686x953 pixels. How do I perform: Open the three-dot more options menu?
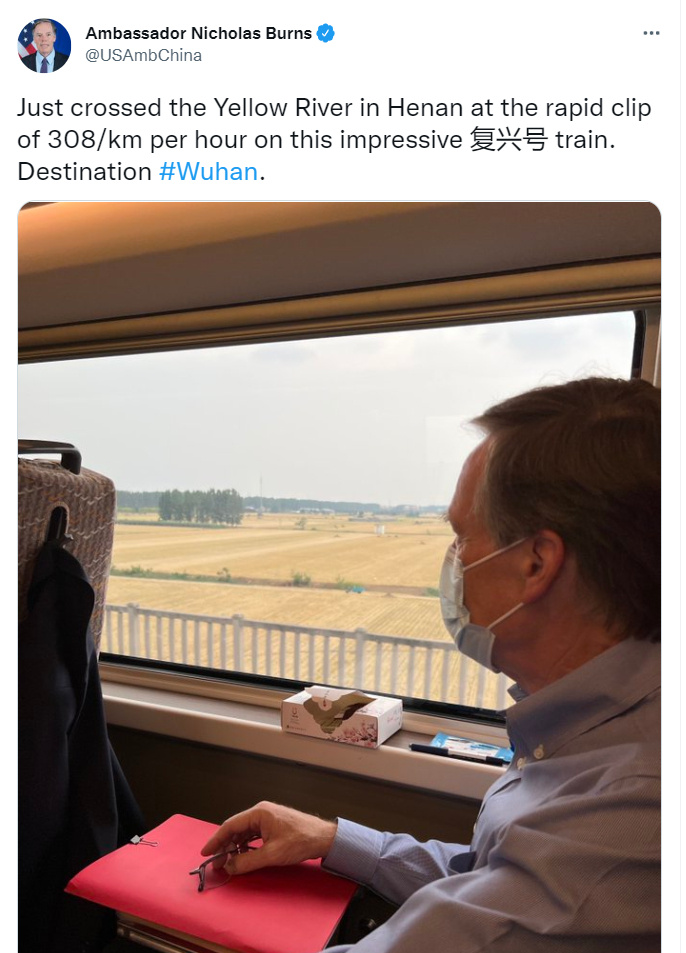(x=651, y=33)
